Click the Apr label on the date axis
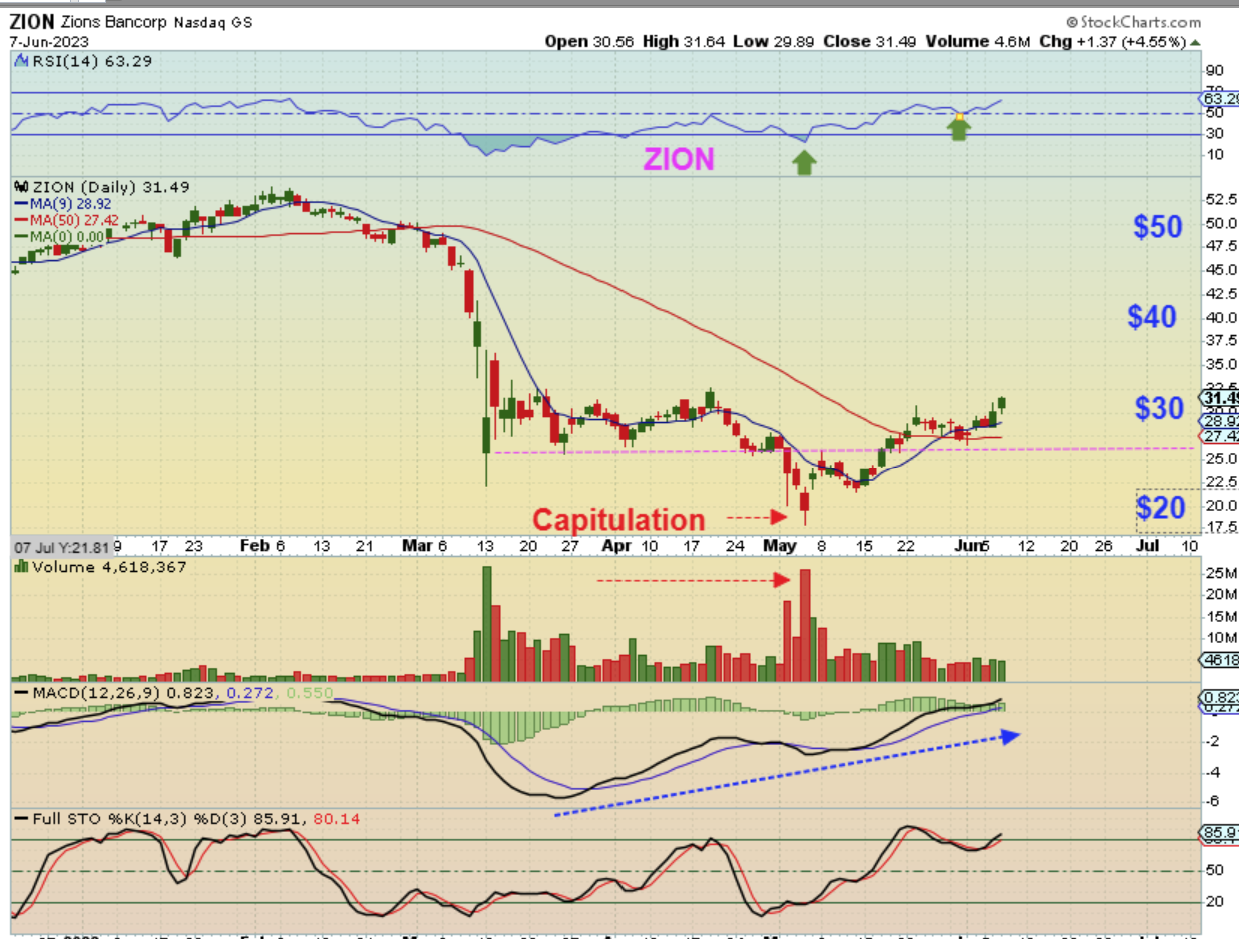The image size is (1239, 939). pyautogui.click(x=617, y=547)
